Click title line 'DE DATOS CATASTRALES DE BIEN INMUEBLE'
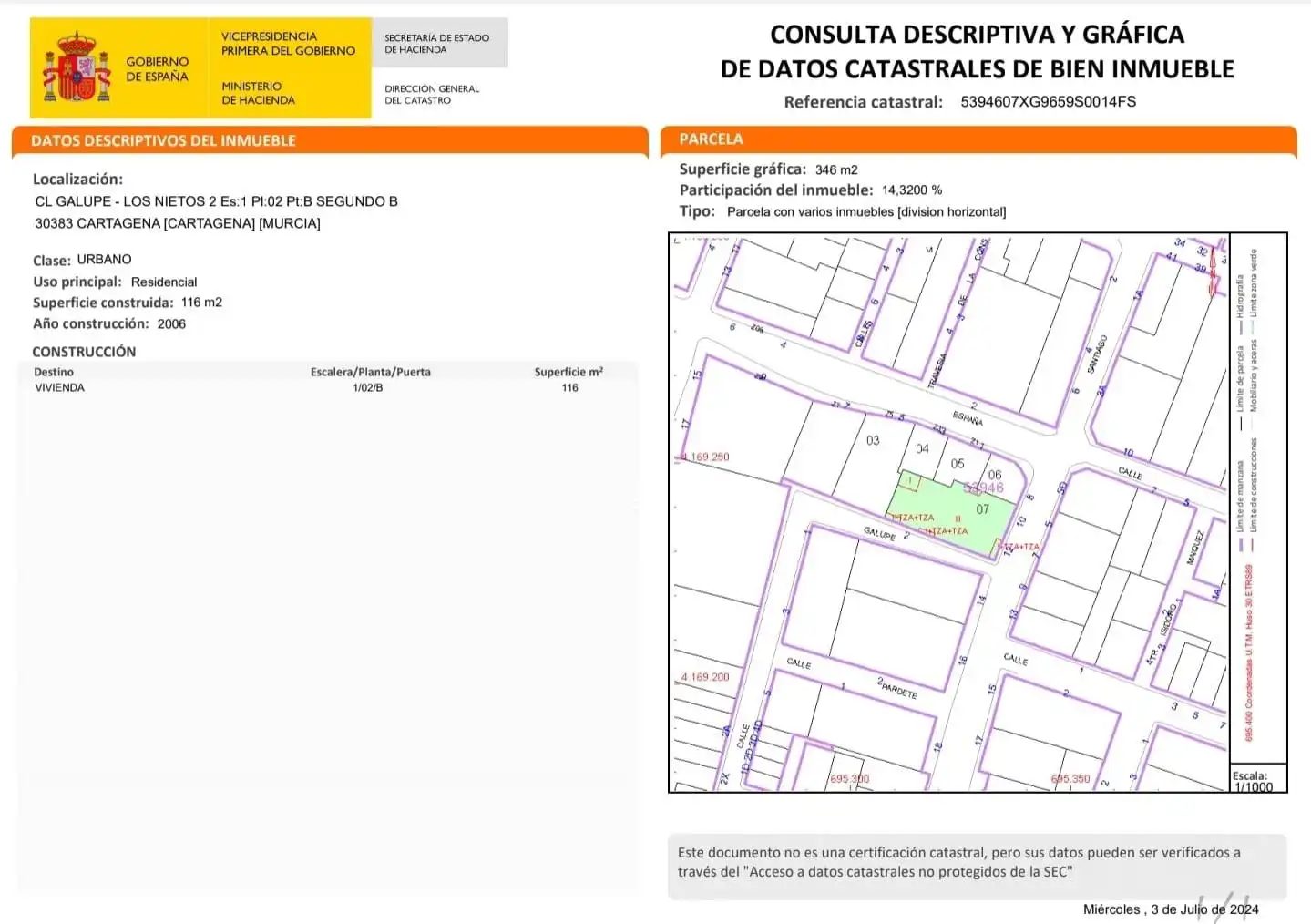Viewport: 1311px width, 924px height. [977, 69]
